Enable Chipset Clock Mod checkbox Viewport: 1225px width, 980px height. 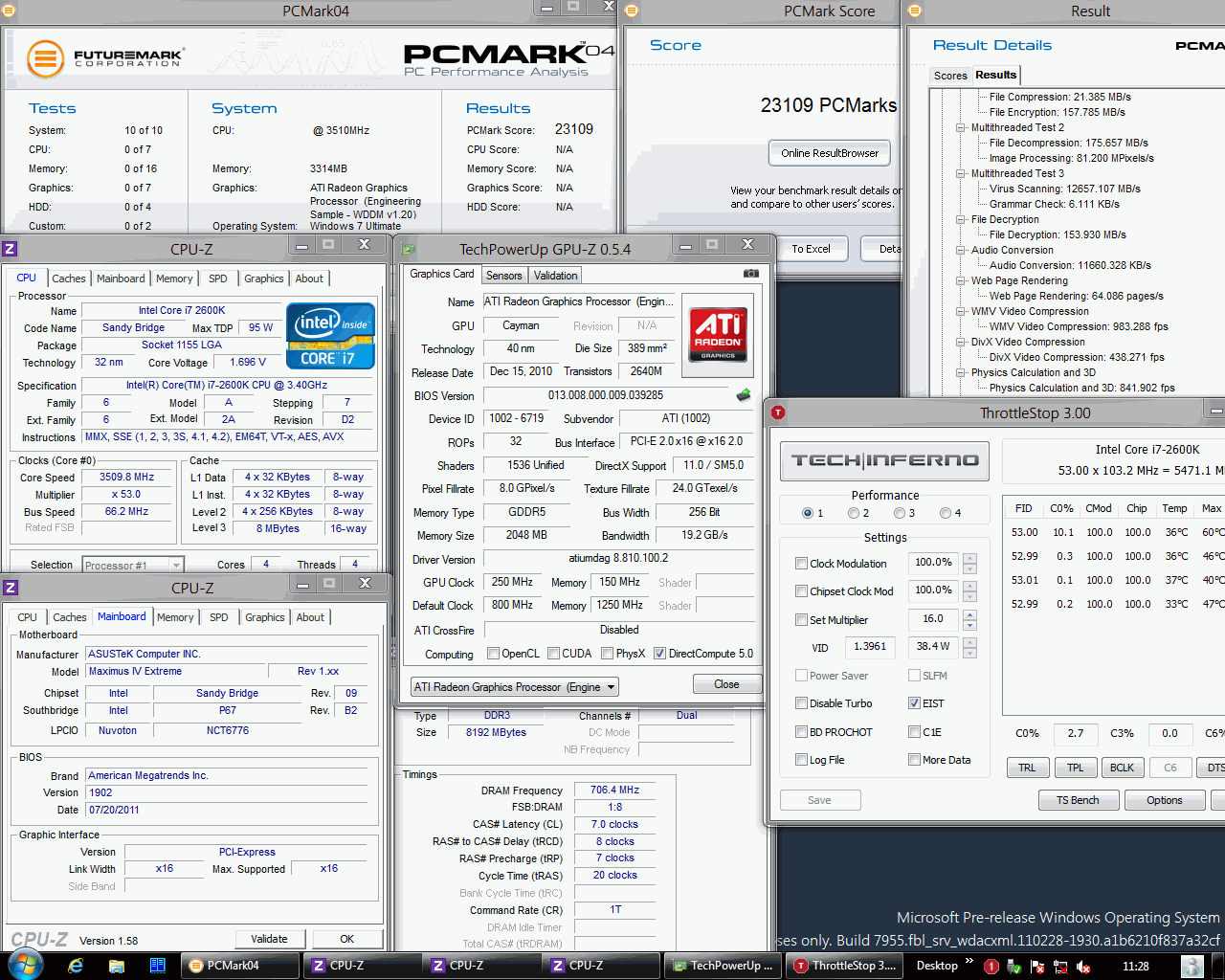click(801, 591)
